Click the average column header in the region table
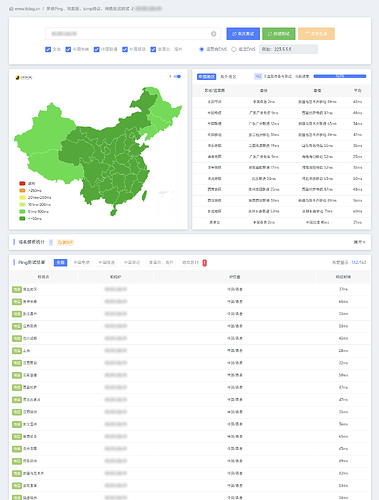Viewport: 379px width, 500px height. coord(357,90)
